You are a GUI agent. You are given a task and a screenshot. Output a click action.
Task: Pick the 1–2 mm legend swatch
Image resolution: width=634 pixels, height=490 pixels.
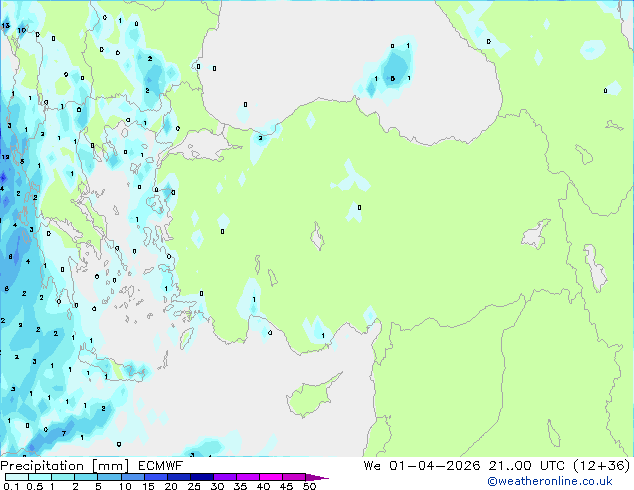point(63,477)
